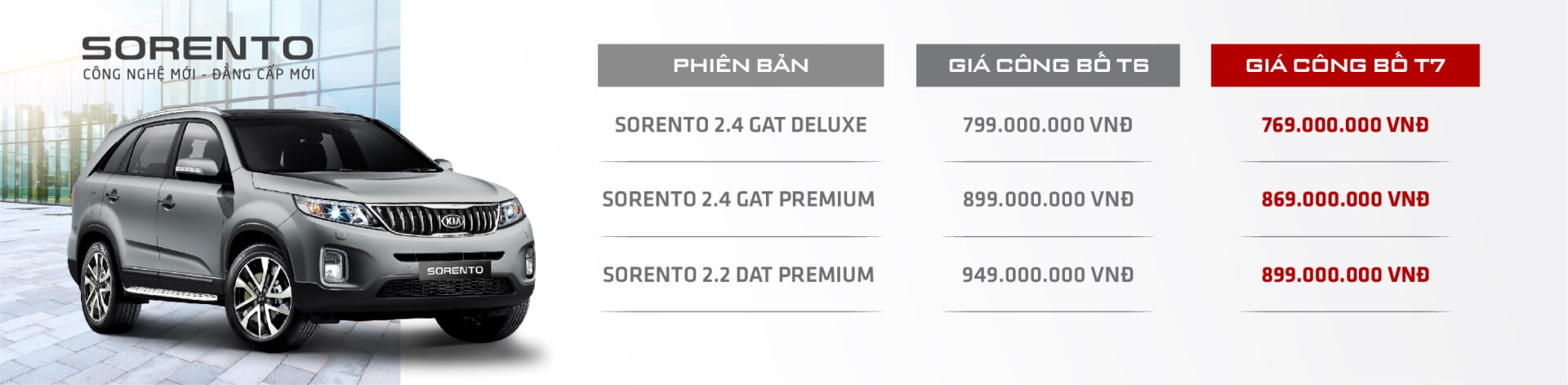The height and width of the screenshot is (385, 1568).
Task: Select the red GIÁ CÔNG BỐ T7 header
Action: (1344, 65)
